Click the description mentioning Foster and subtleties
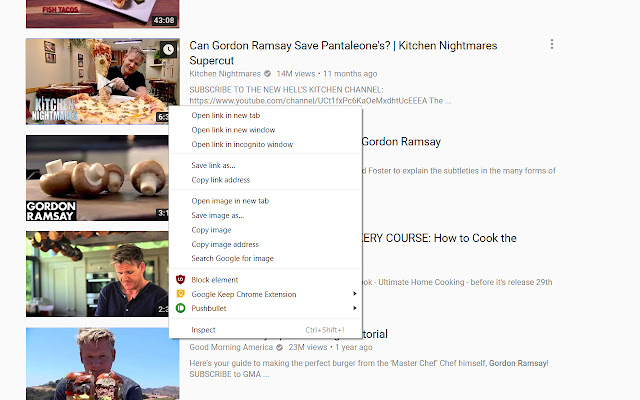This screenshot has height=400, width=640. [459, 171]
